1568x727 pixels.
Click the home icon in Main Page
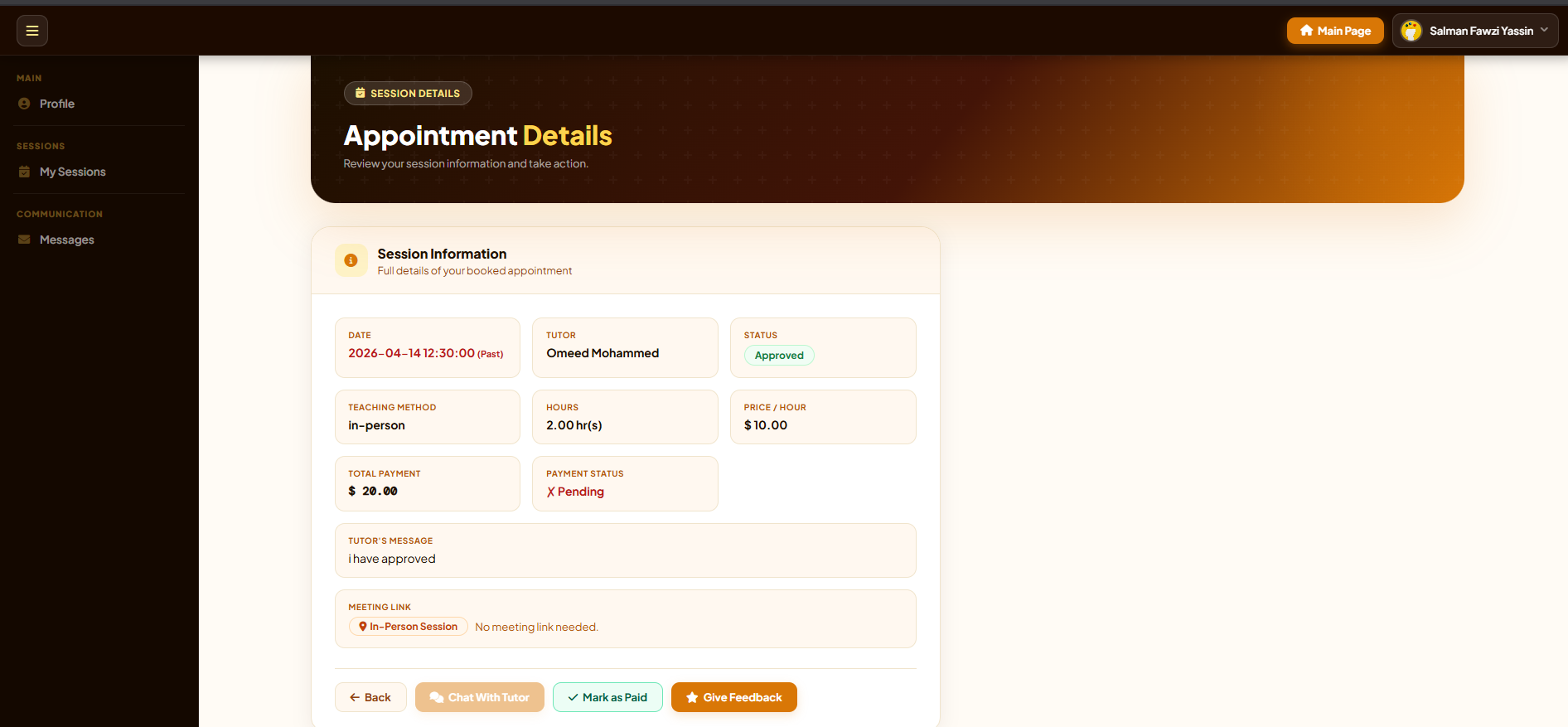click(1306, 31)
